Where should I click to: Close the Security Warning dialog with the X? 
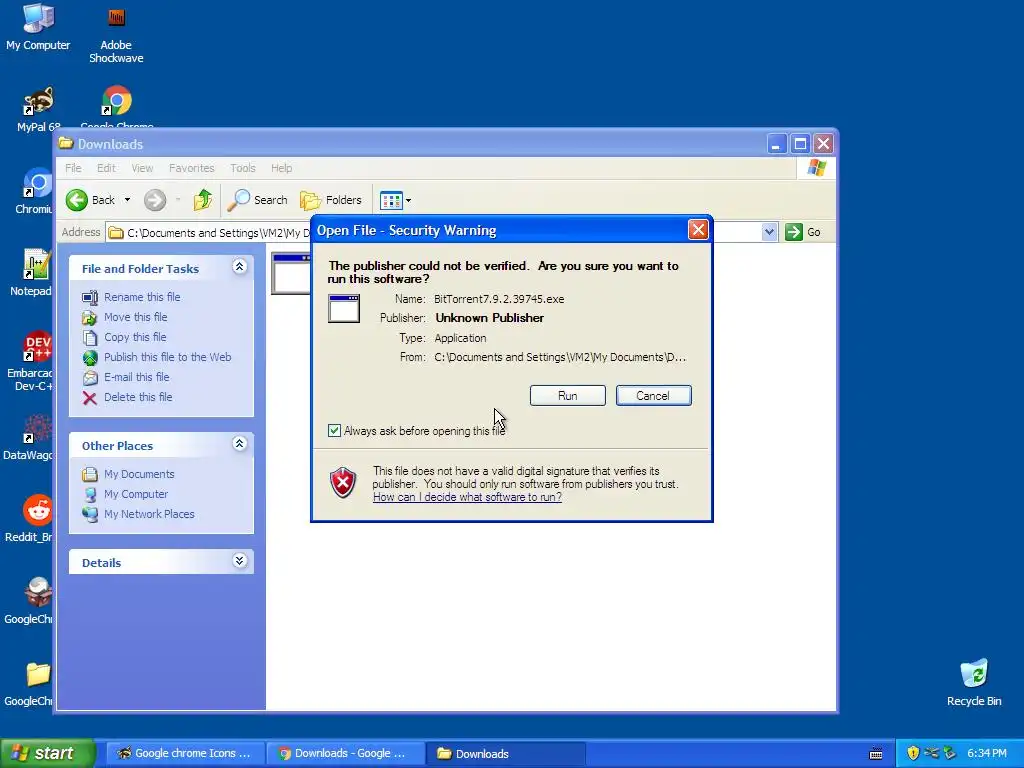coord(698,229)
